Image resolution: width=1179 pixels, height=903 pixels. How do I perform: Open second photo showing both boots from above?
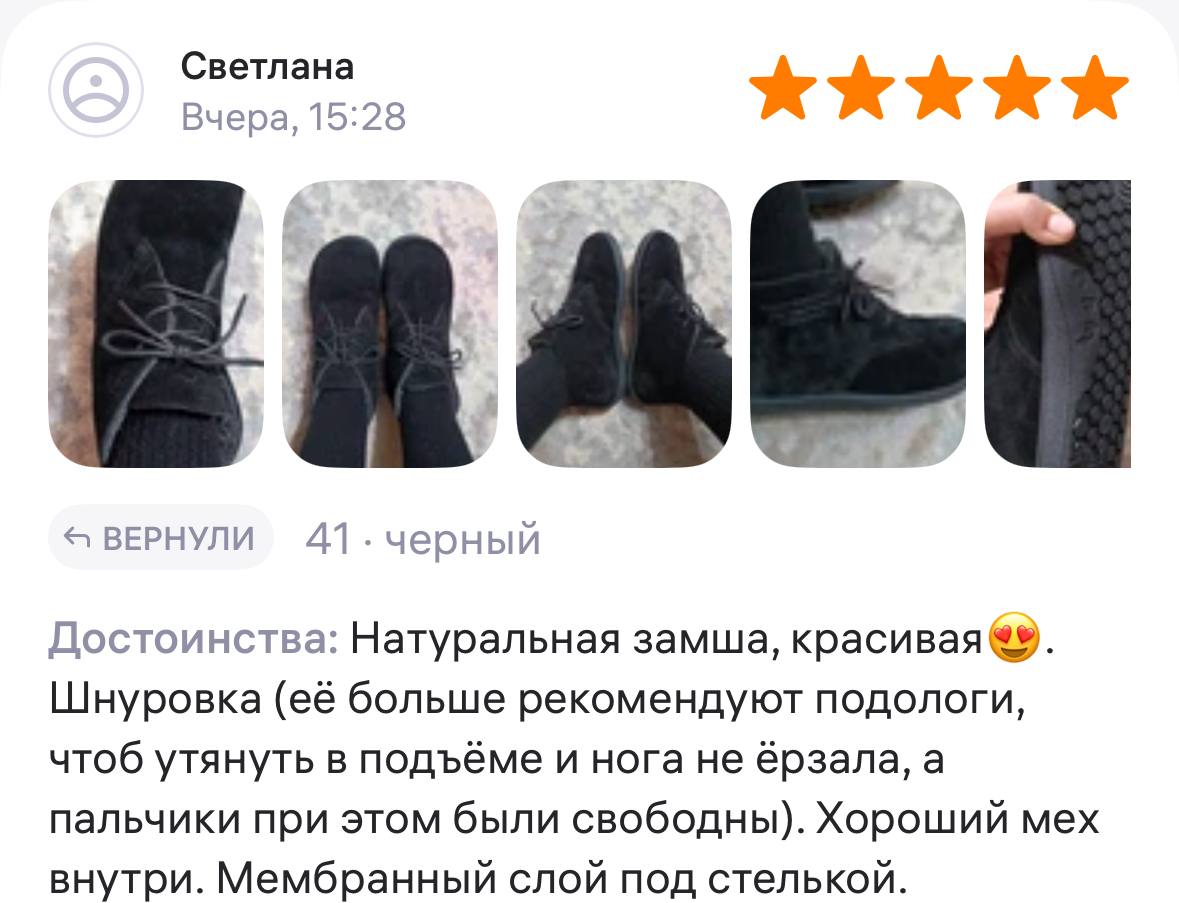[390, 324]
